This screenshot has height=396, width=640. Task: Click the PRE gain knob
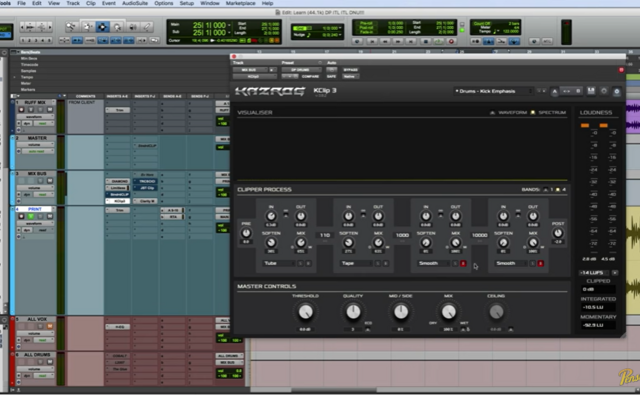point(246,233)
